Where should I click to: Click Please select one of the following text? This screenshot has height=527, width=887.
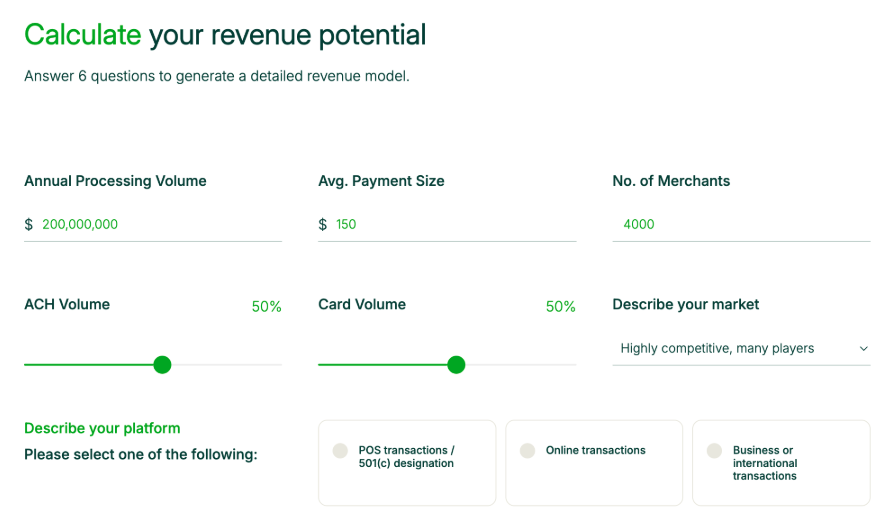pyautogui.click(x=141, y=455)
